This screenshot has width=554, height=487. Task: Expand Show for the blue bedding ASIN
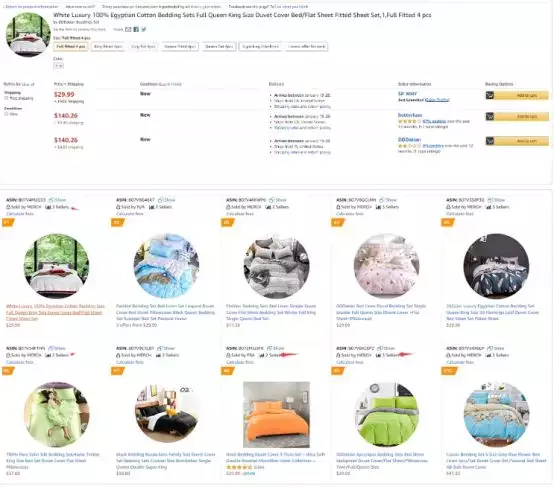click(x=167, y=200)
